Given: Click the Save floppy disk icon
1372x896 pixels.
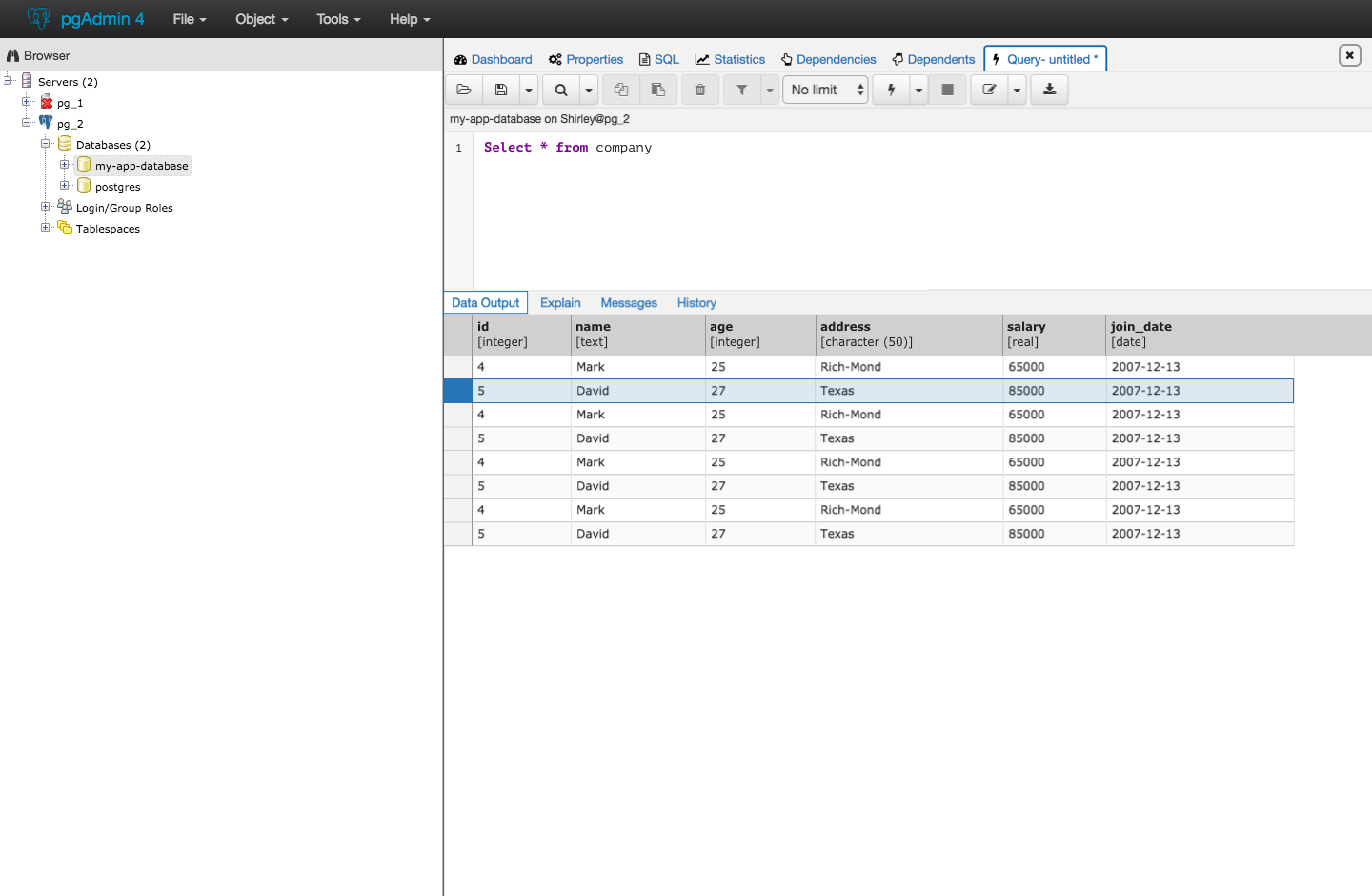Looking at the screenshot, I should tap(501, 90).
